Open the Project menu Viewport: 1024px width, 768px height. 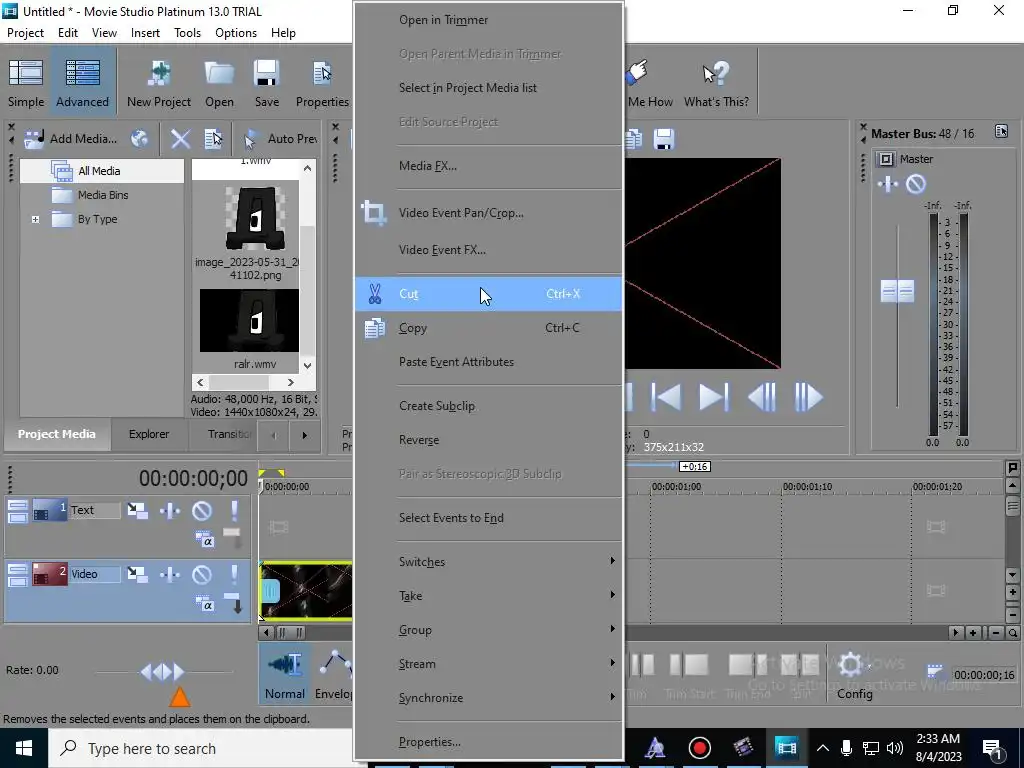(25, 33)
